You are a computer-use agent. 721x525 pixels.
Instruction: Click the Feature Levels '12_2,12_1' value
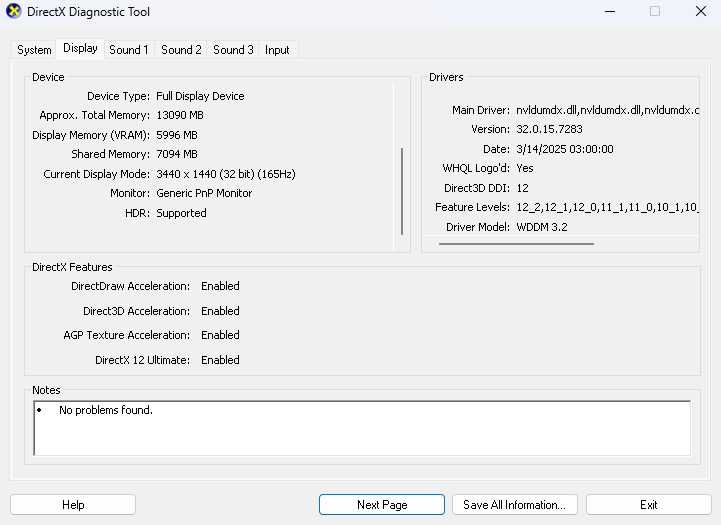click(607, 207)
